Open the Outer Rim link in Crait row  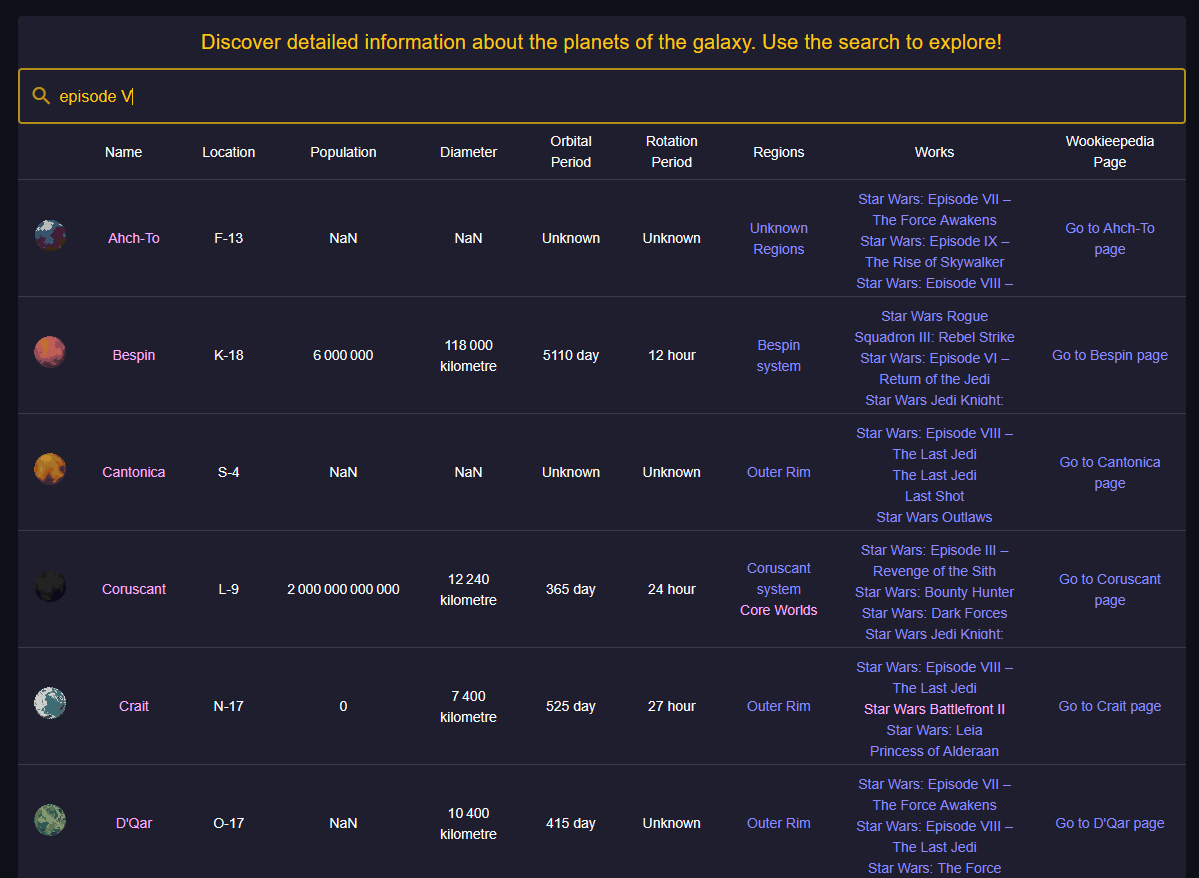(778, 706)
